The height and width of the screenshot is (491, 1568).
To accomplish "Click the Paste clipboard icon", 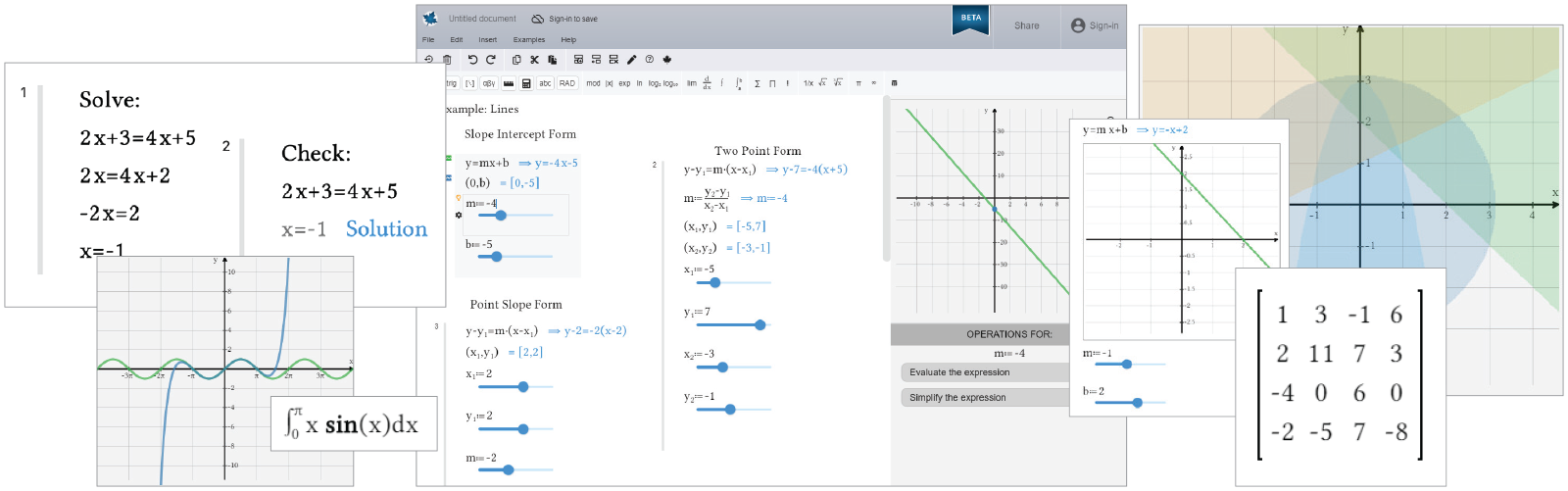I will [552, 60].
